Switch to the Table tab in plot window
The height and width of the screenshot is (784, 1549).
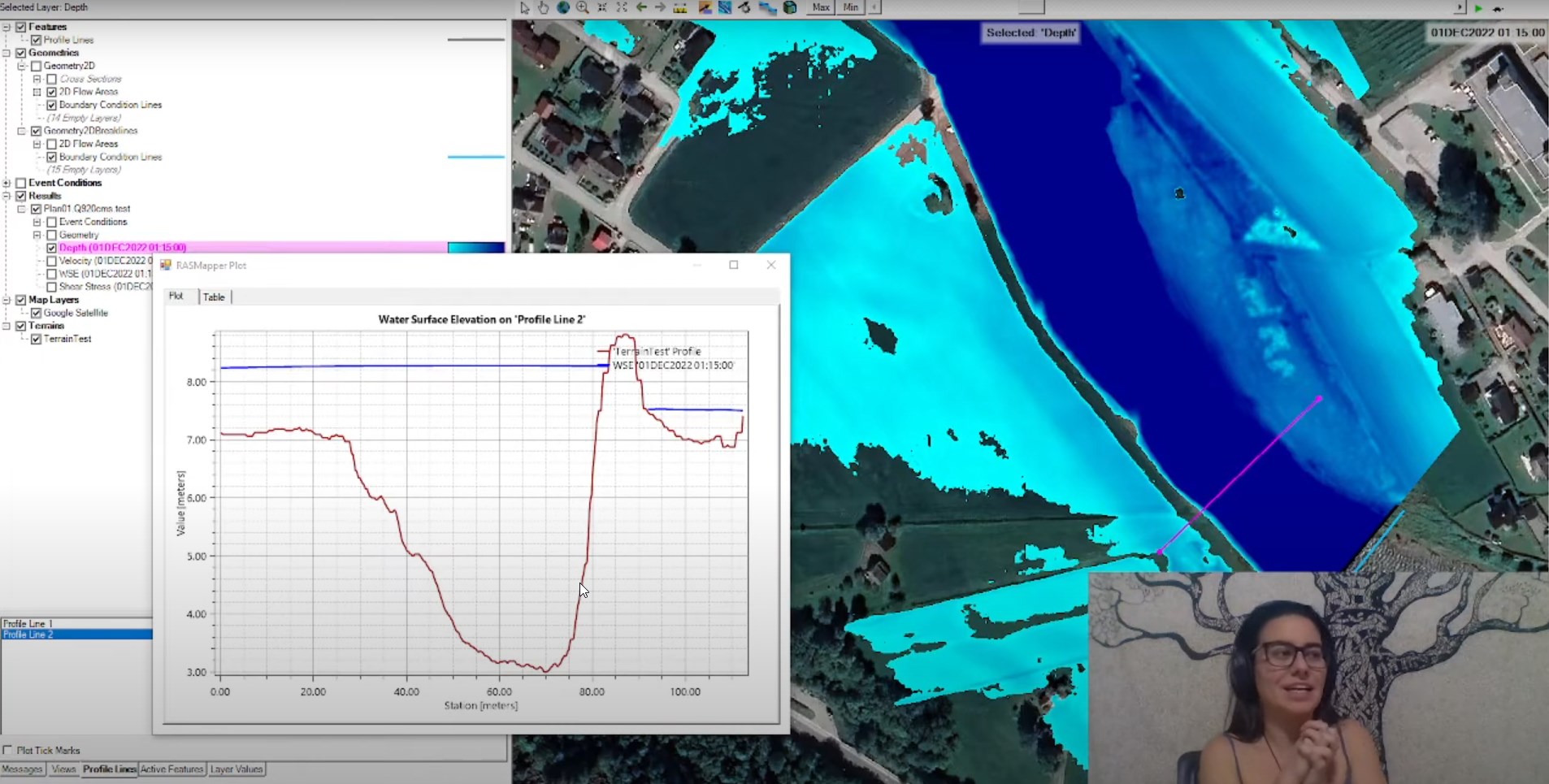[x=215, y=297]
